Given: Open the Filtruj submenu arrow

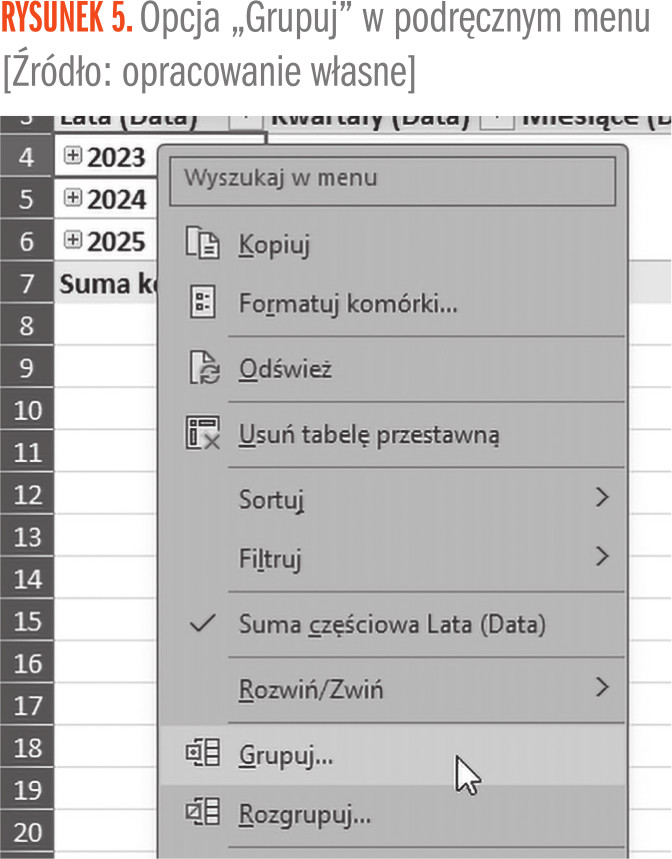Looking at the screenshot, I should click(601, 556).
